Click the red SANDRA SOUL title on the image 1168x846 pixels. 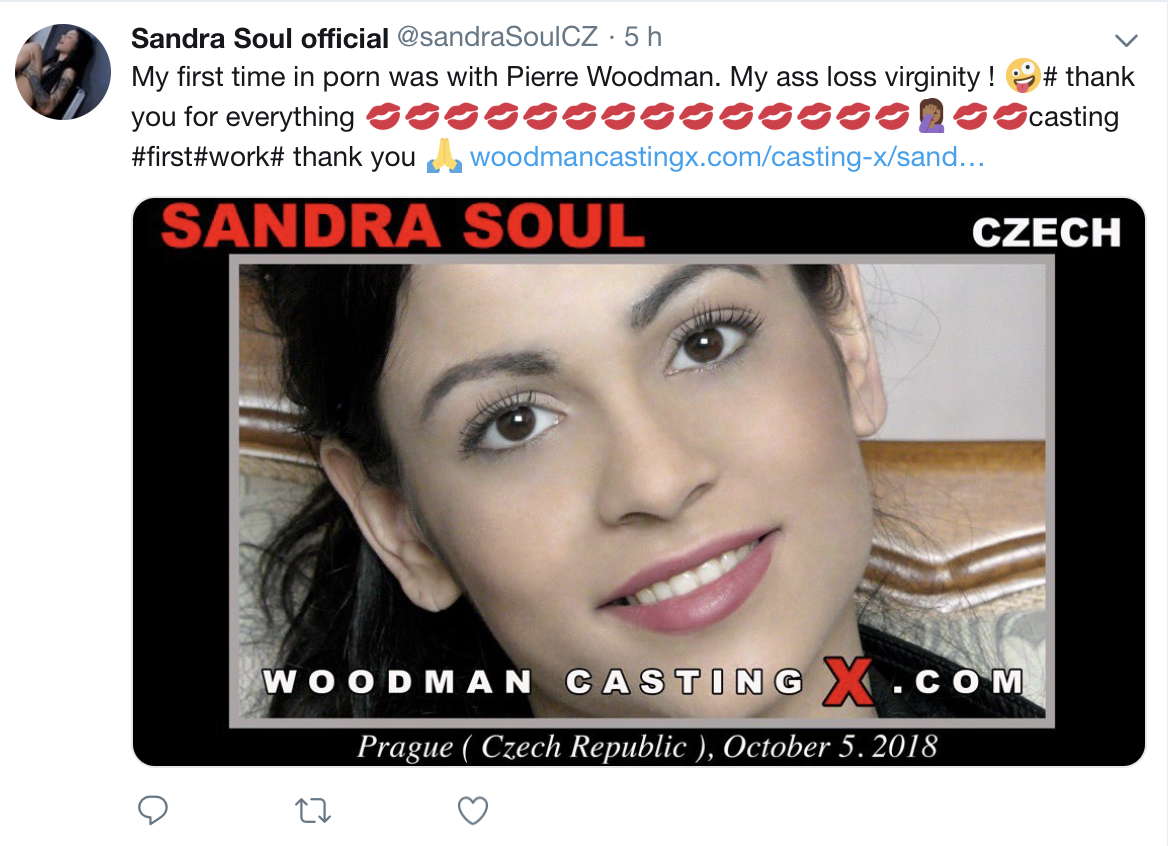pos(403,227)
